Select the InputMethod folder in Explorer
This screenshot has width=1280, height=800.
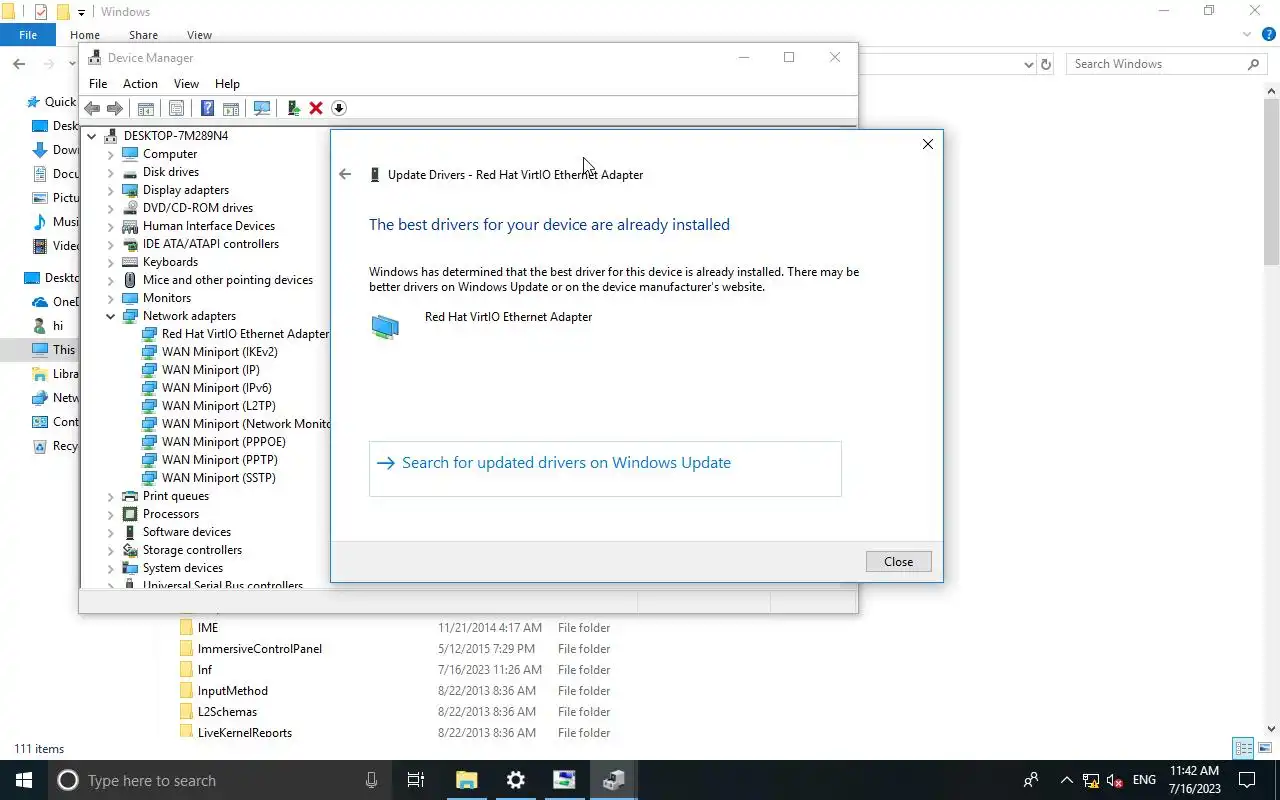click(x=233, y=691)
